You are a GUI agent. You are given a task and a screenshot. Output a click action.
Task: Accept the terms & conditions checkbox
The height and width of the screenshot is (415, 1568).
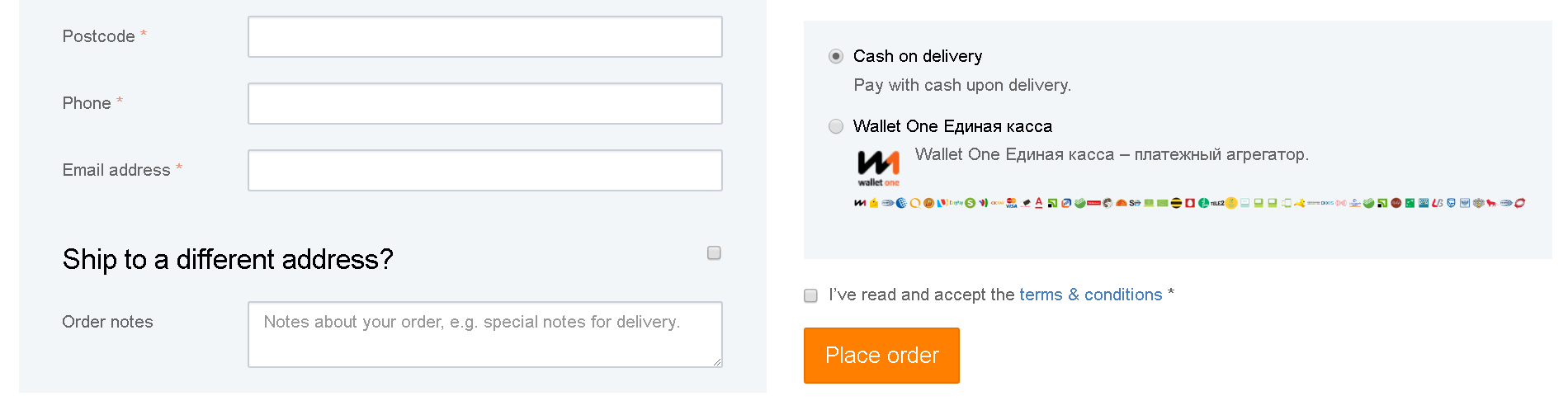pos(810,295)
